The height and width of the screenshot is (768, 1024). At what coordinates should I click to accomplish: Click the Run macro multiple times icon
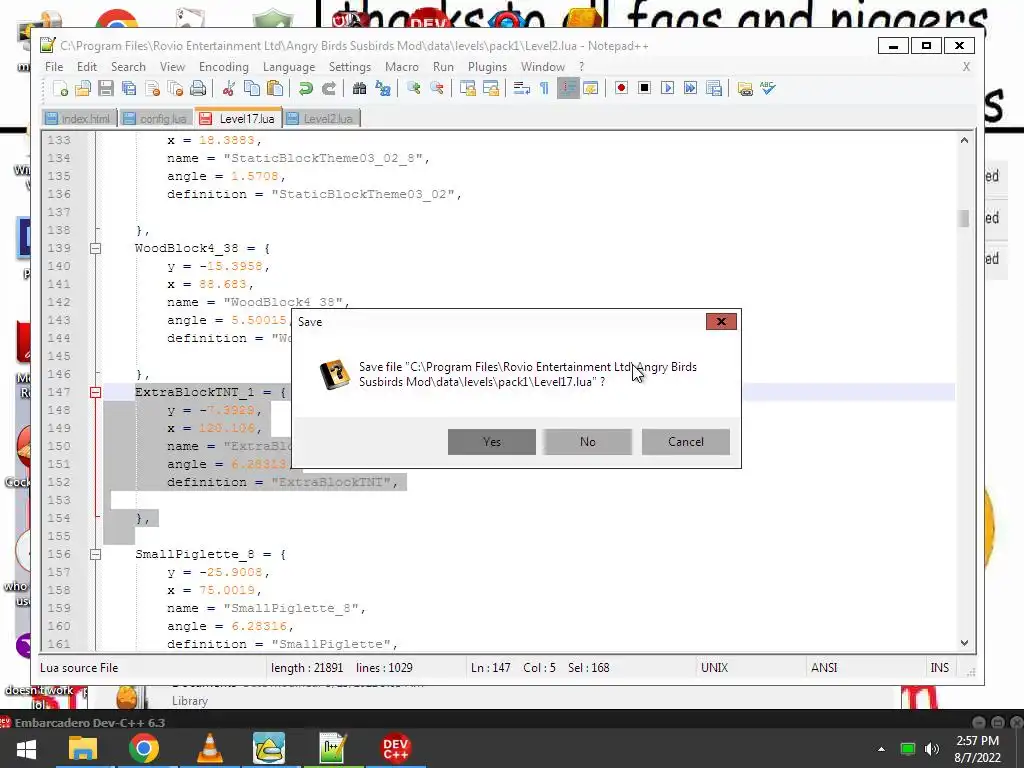point(690,88)
